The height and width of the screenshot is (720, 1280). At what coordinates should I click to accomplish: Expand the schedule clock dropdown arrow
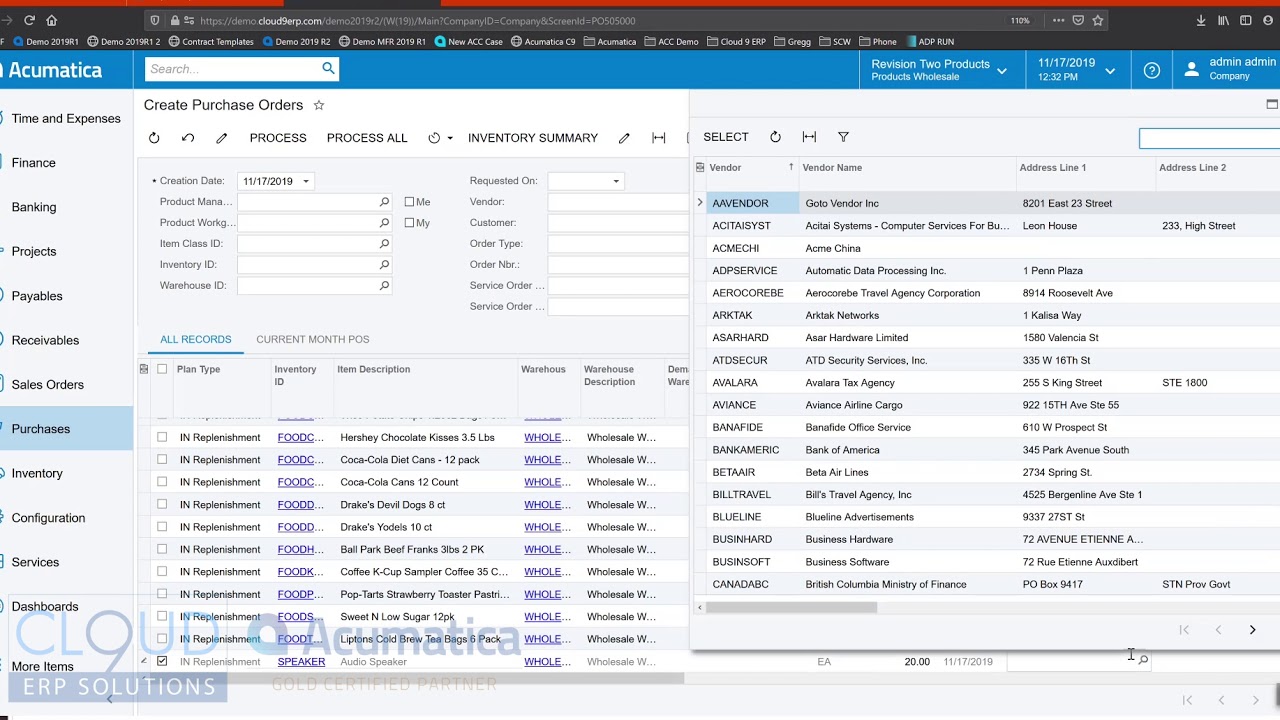[x=450, y=138]
